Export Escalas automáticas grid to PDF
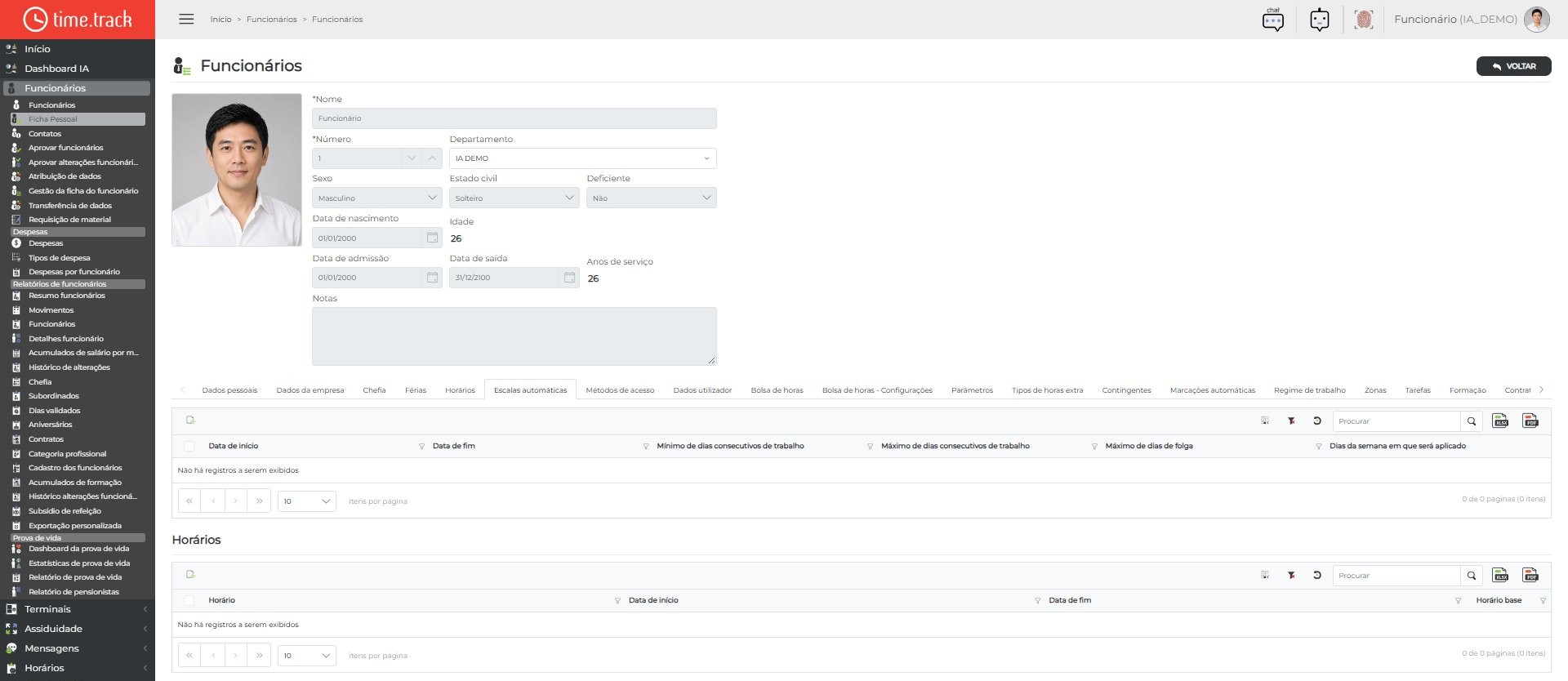The width and height of the screenshot is (1568, 681). coord(1530,421)
